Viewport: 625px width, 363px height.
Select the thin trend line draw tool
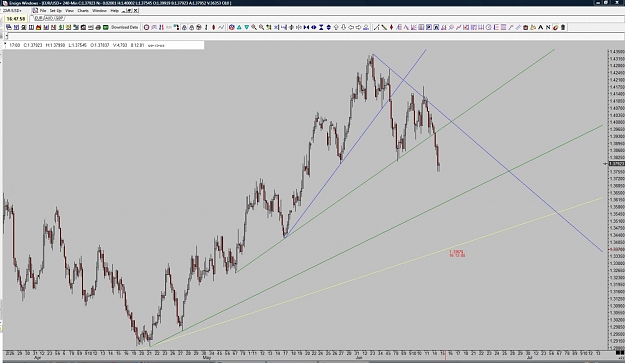[x=376, y=27]
